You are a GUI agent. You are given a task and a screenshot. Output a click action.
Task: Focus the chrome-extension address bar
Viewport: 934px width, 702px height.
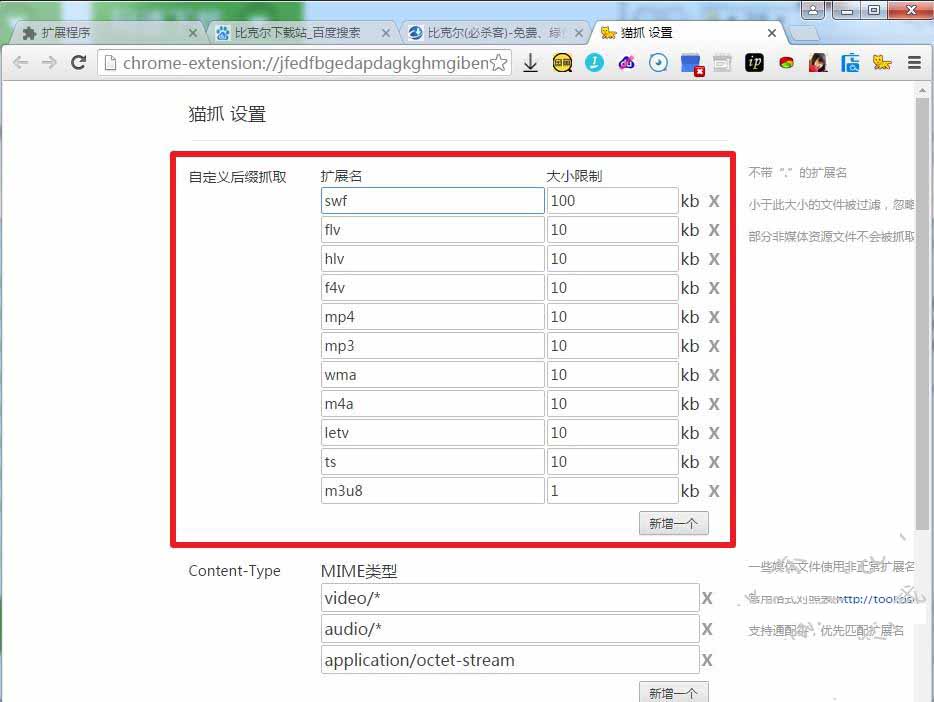click(x=304, y=63)
